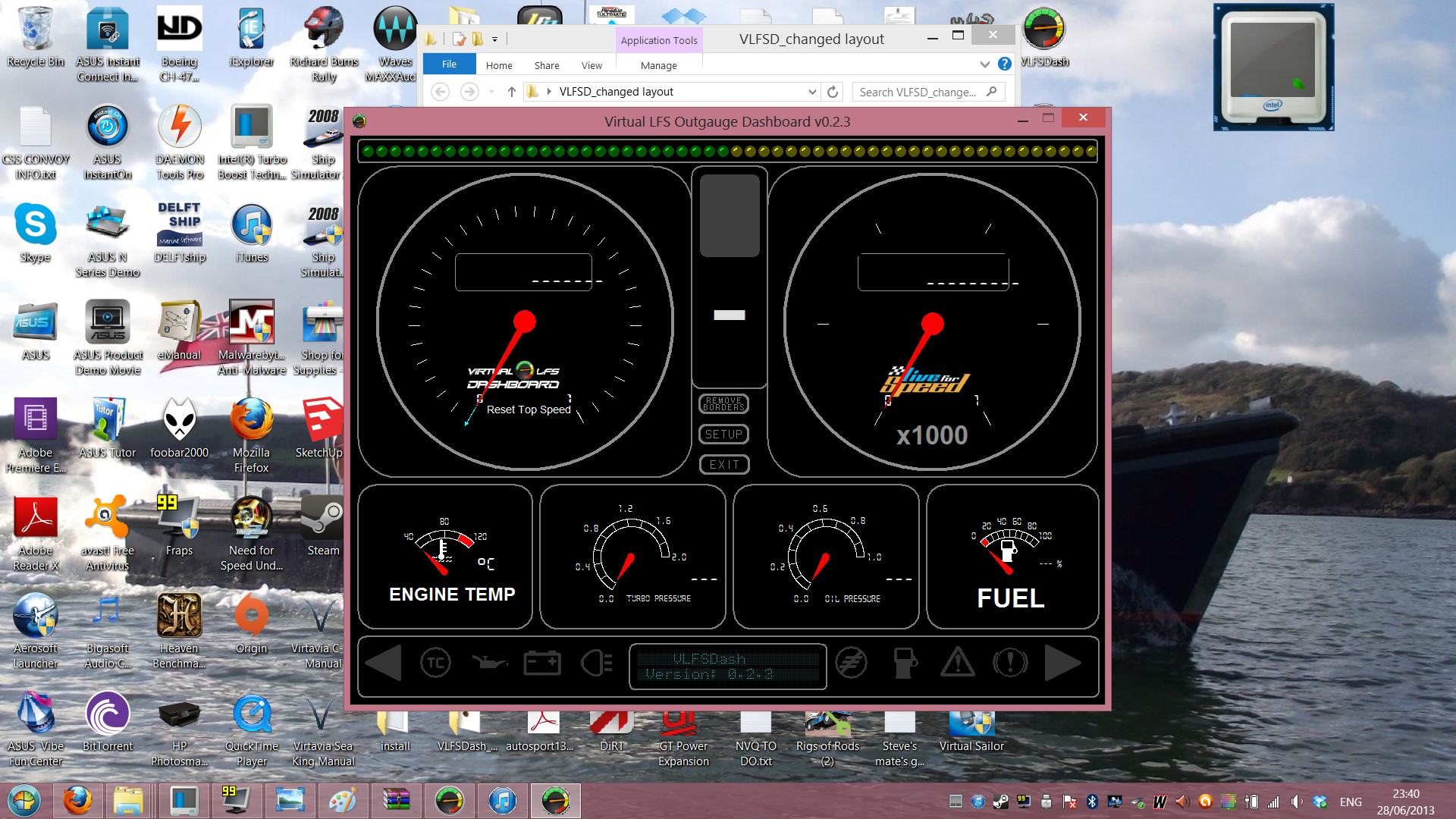Open Firefox from the taskbar

click(77, 801)
